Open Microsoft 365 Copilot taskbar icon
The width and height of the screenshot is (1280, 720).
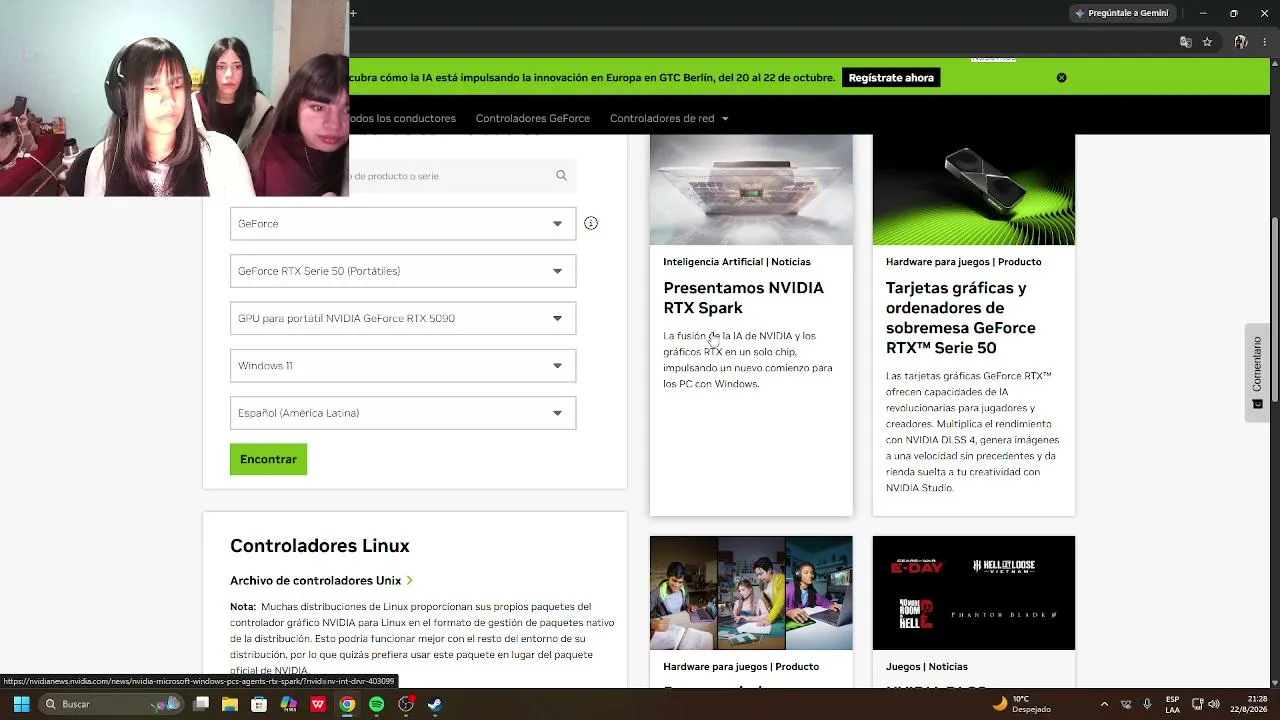coord(289,704)
